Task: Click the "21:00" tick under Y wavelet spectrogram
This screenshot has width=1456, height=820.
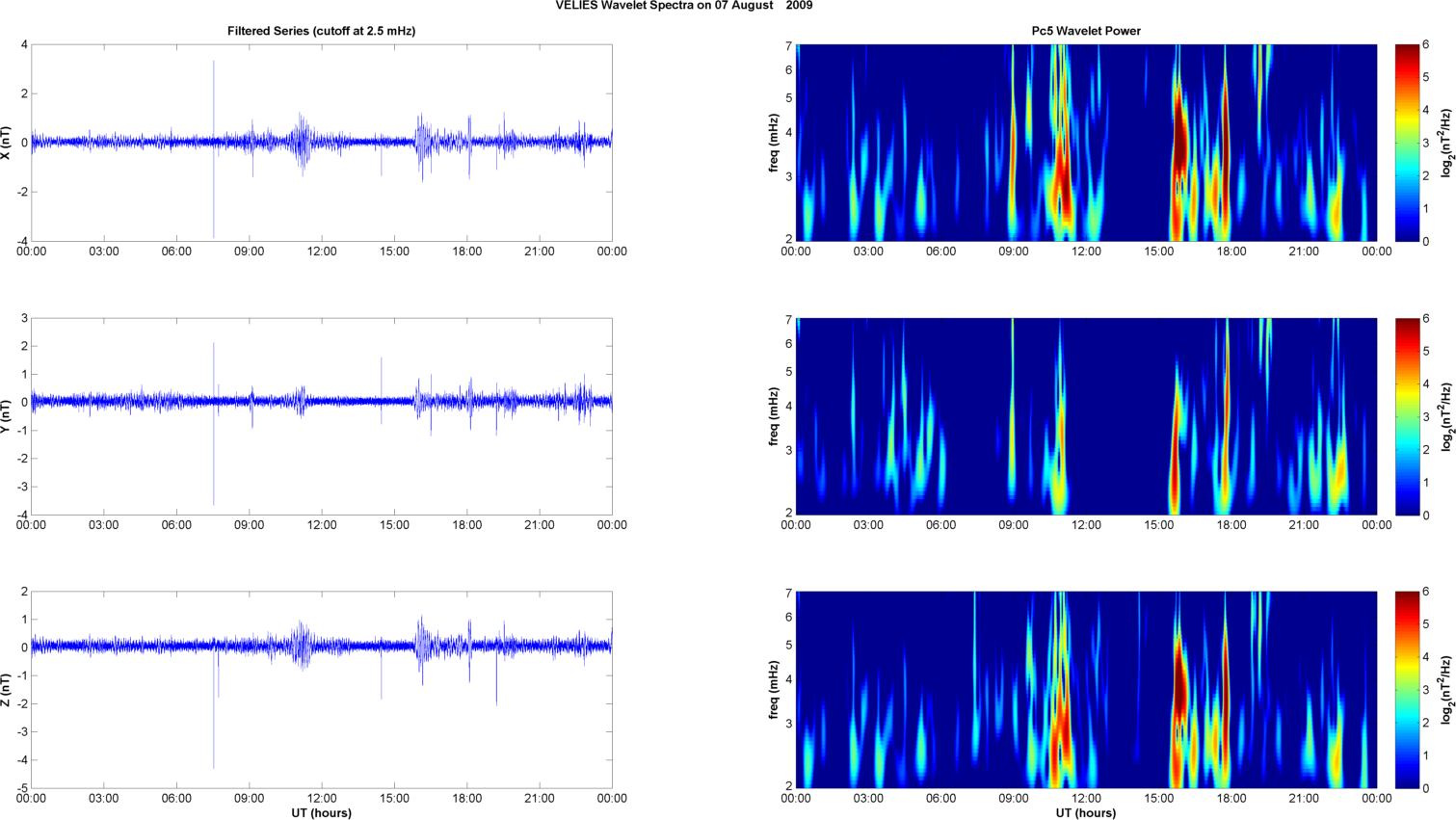Action: coord(1304,525)
